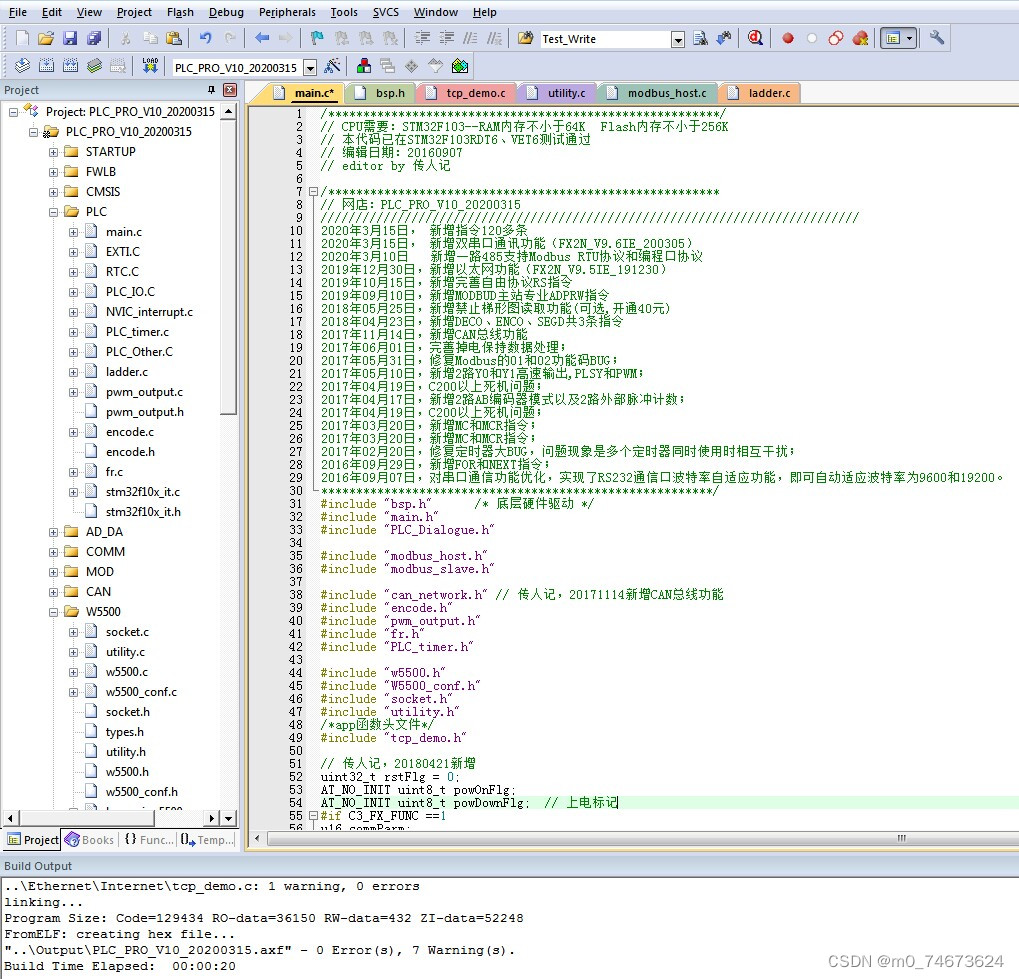Image resolution: width=1019 pixels, height=979 pixels.
Task: Paste from the clipboard using the Paste icon
Action: tap(174, 38)
